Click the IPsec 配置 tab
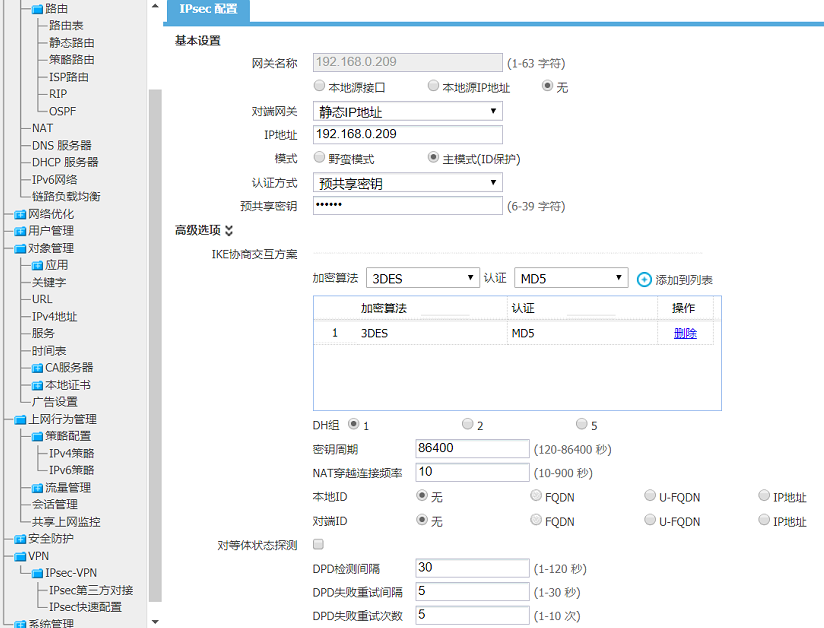This screenshot has height=628, width=824. 208,9
